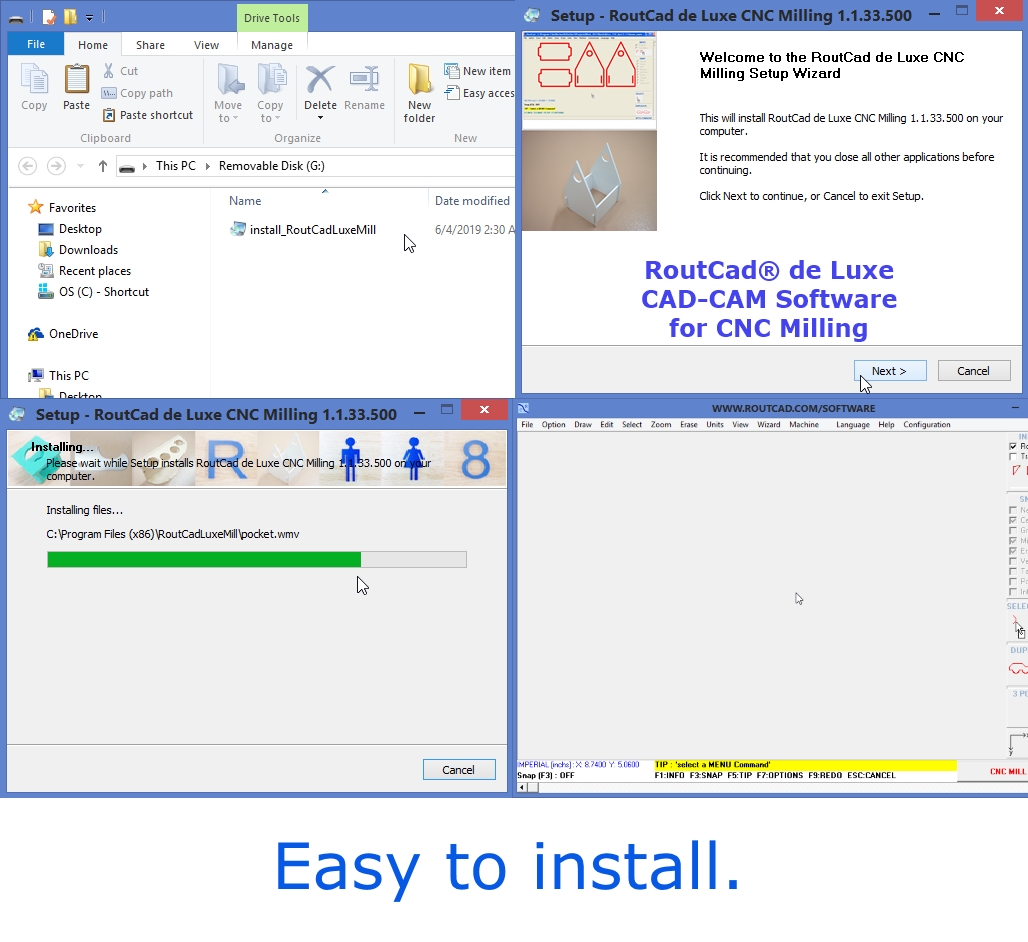Go back using Explorer's Back arrow
The image size is (1028, 942).
(x=28, y=166)
